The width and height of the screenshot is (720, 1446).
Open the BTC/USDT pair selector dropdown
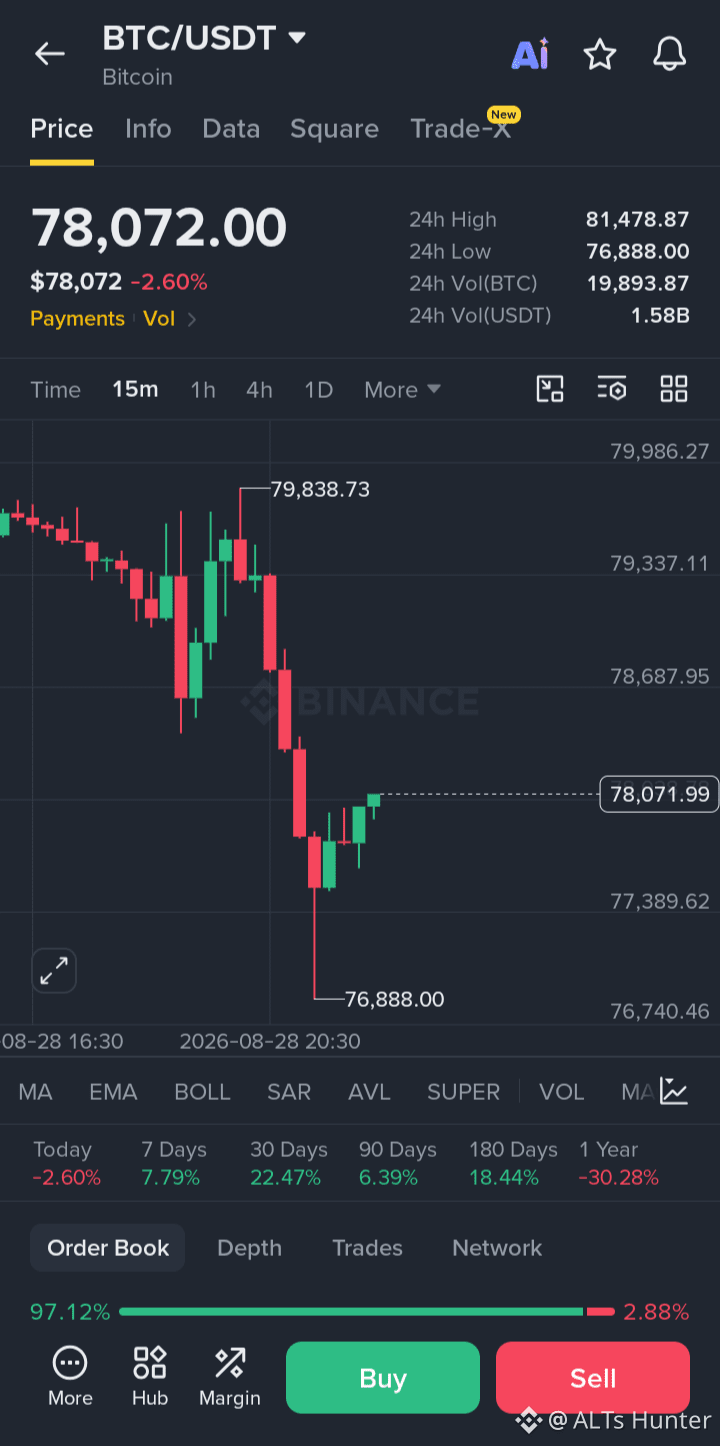tap(204, 38)
